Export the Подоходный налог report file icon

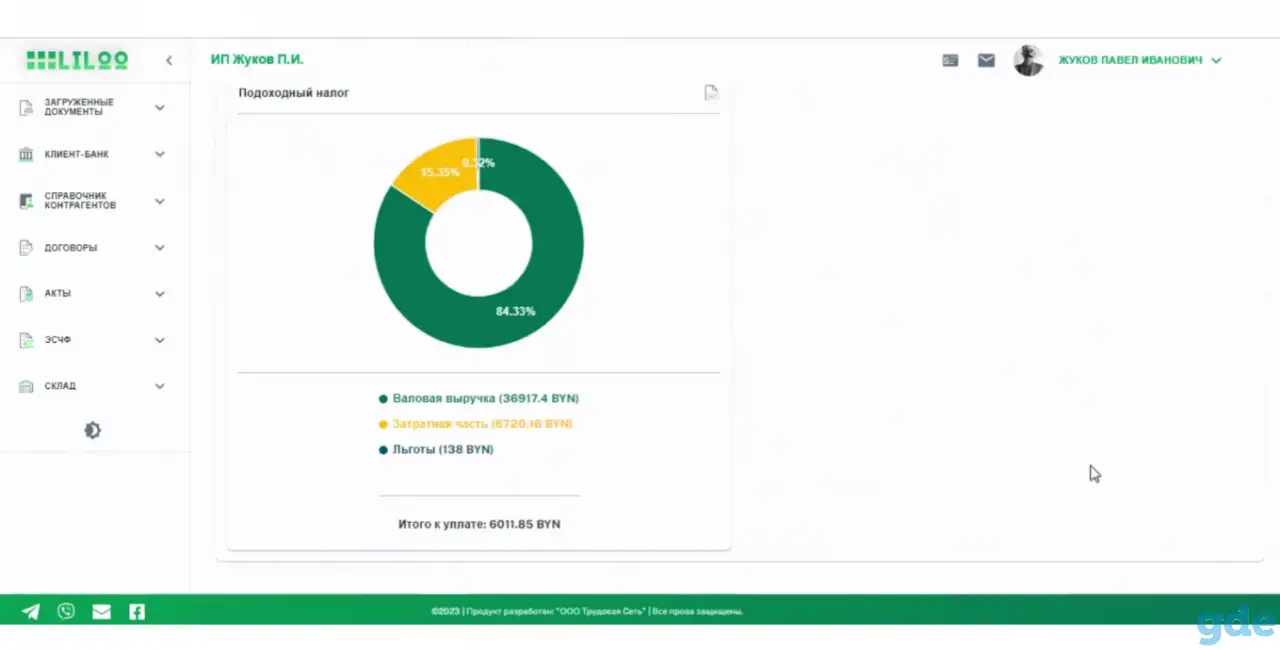click(x=711, y=93)
